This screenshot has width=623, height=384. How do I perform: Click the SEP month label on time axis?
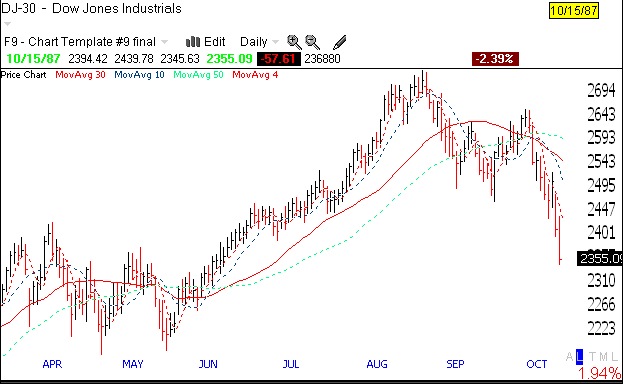[455, 364]
